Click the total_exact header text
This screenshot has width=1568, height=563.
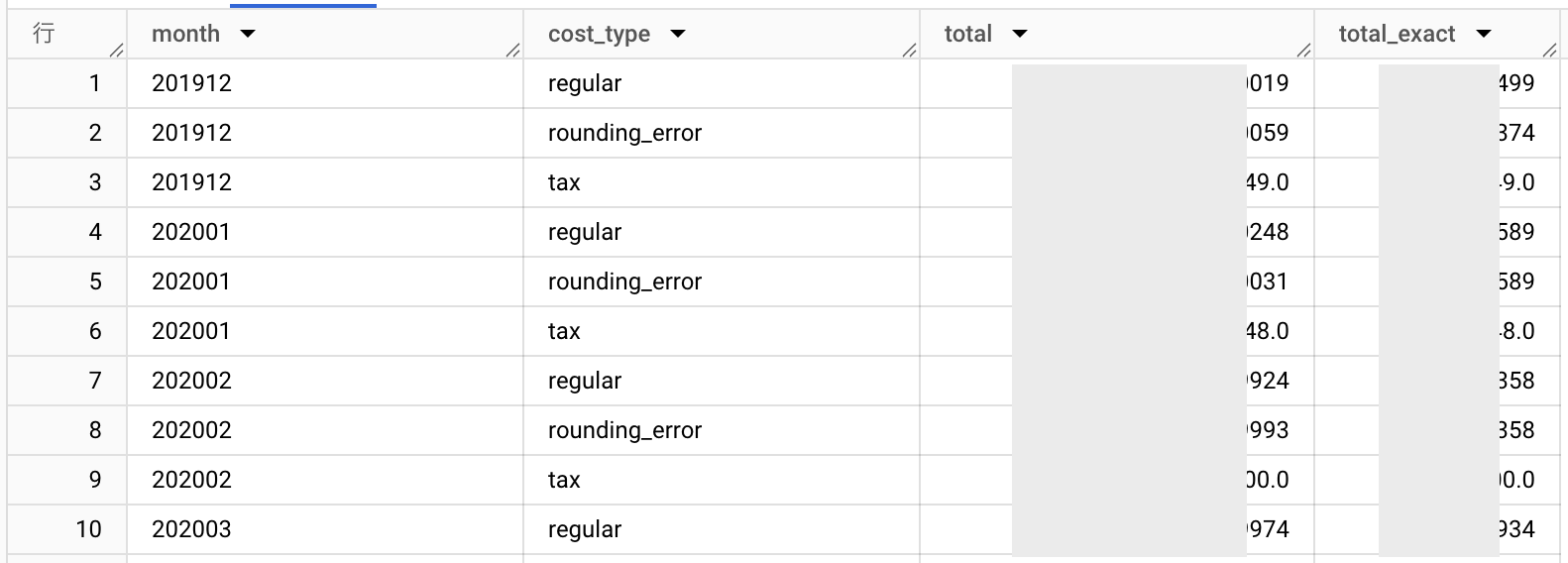pyautogui.click(x=1397, y=34)
